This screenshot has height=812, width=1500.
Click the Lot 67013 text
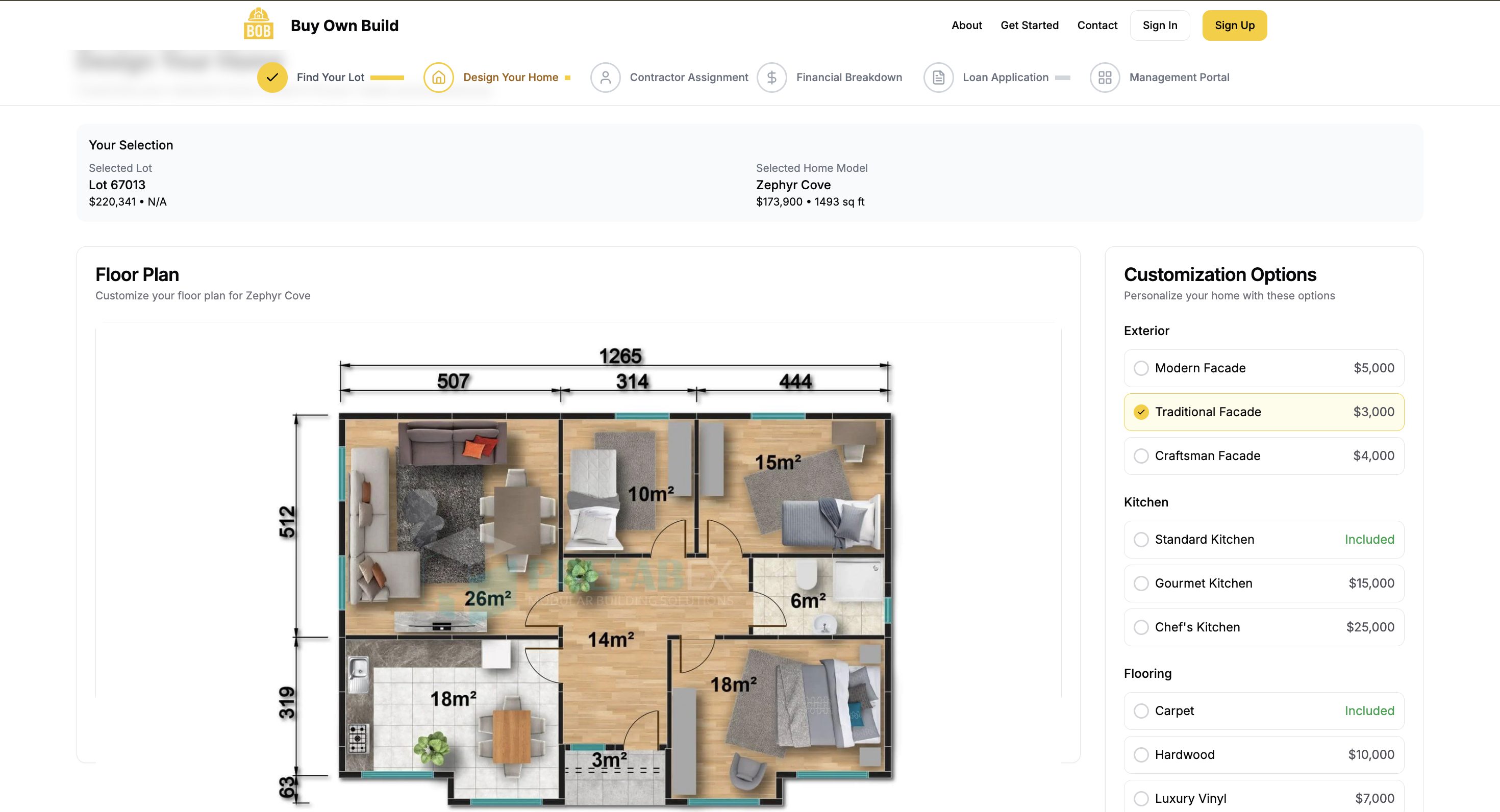coord(117,185)
